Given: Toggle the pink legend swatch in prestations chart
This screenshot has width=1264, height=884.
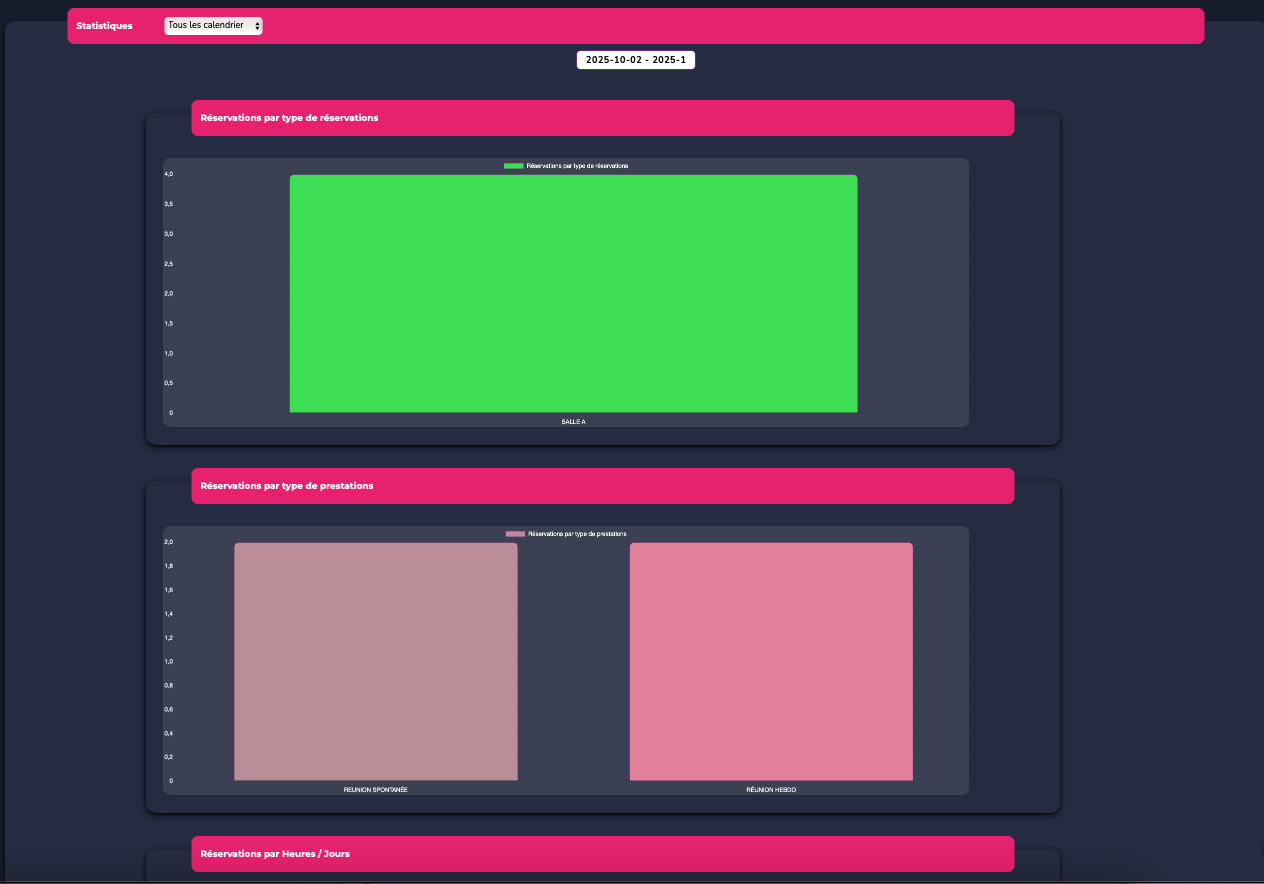Looking at the screenshot, I should [515, 534].
